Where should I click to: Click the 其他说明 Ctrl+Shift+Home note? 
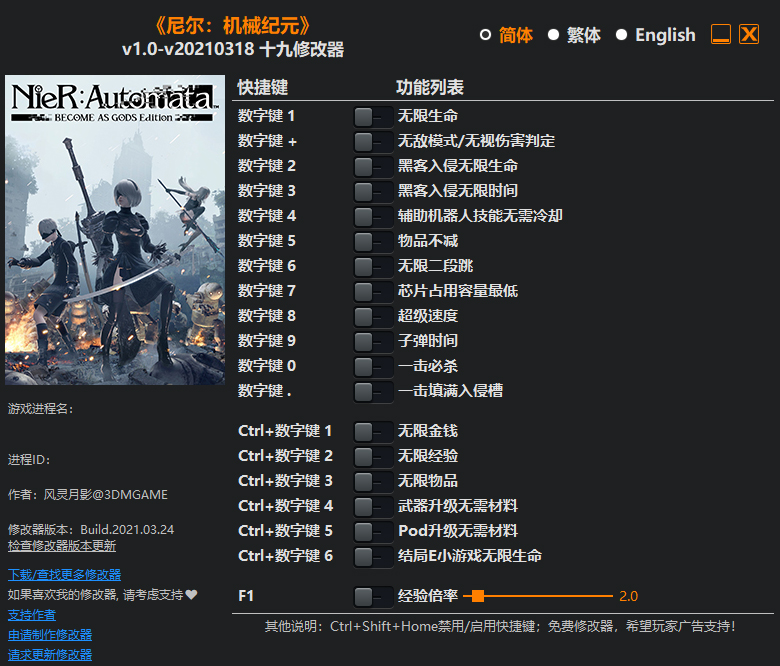(x=500, y=627)
